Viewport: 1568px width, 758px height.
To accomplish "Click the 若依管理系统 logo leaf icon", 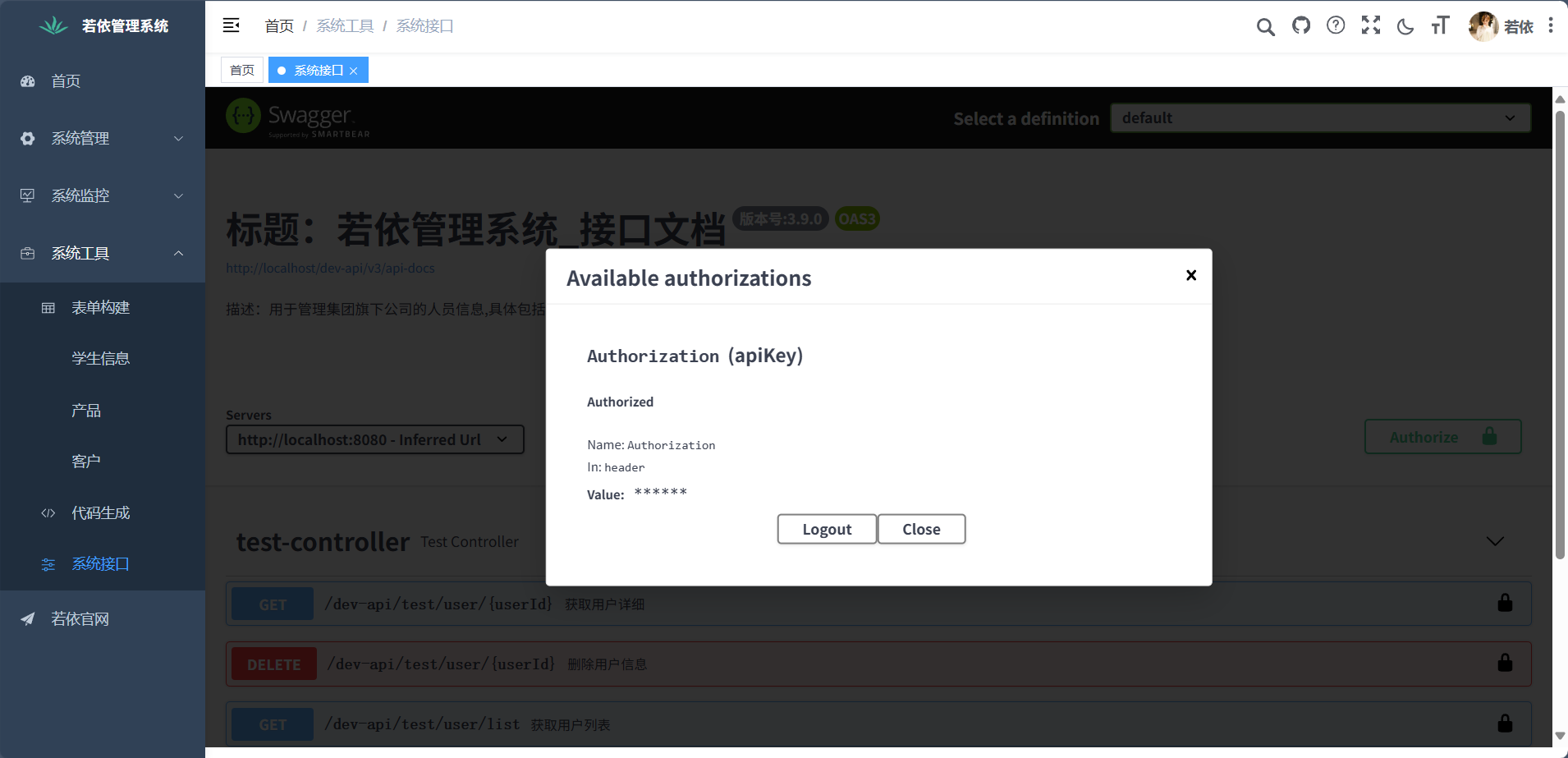I will (x=54, y=25).
